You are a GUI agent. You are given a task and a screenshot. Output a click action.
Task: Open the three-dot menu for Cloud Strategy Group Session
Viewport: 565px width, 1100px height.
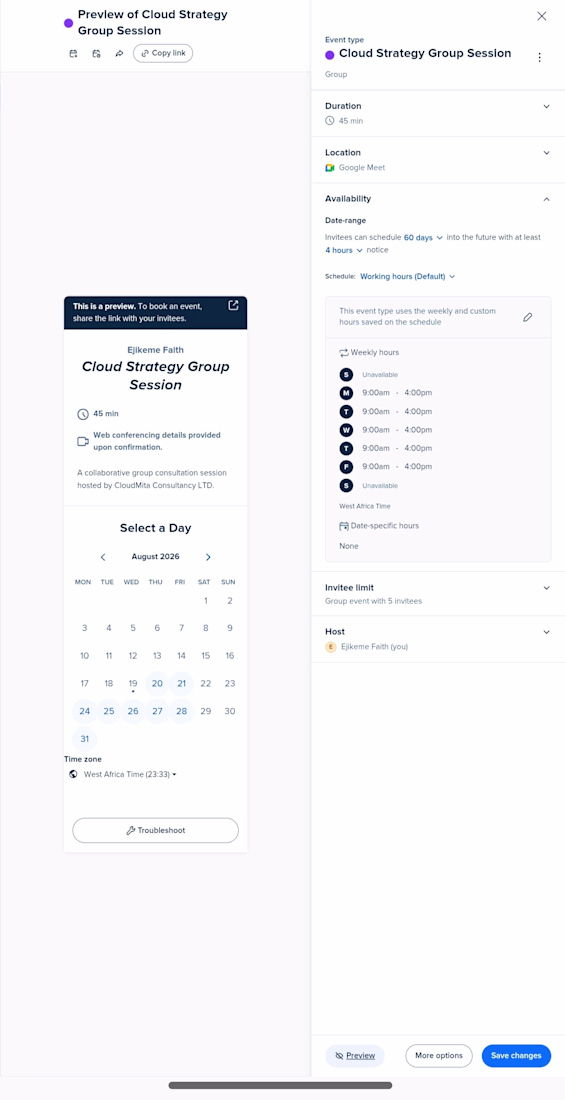click(x=540, y=58)
